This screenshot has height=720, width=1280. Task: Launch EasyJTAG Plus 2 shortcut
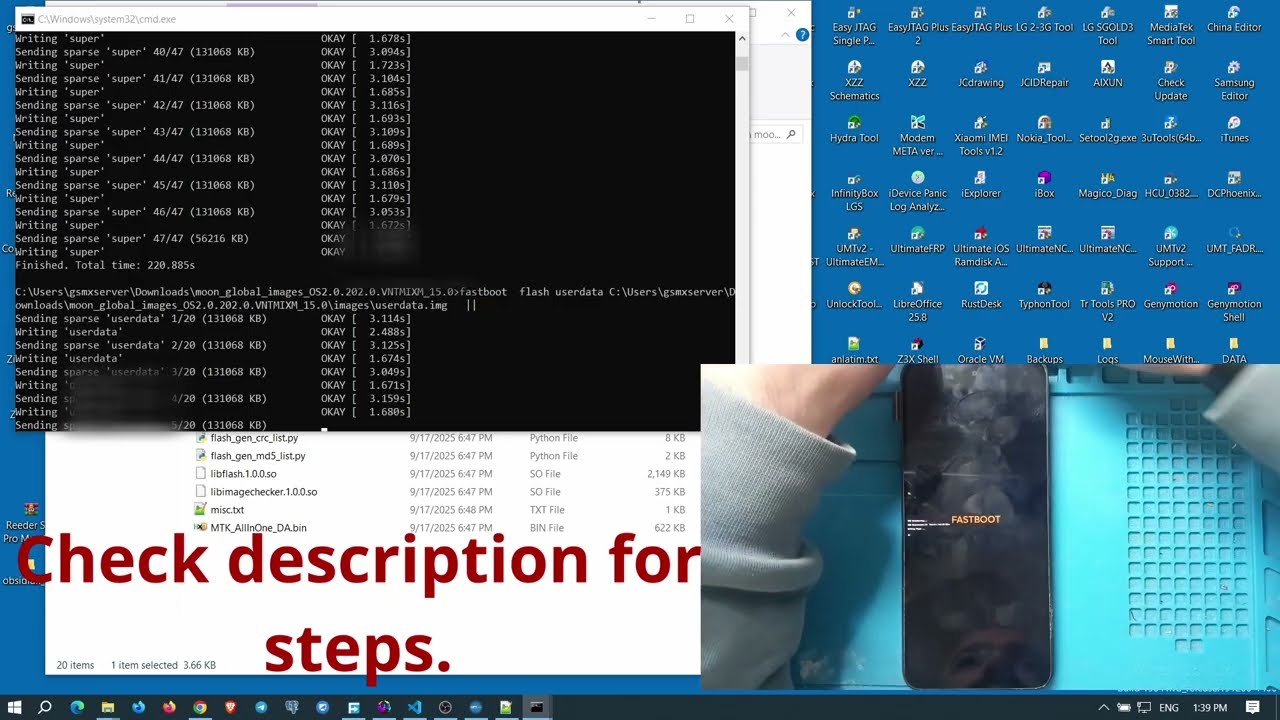click(x=917, y=26)
